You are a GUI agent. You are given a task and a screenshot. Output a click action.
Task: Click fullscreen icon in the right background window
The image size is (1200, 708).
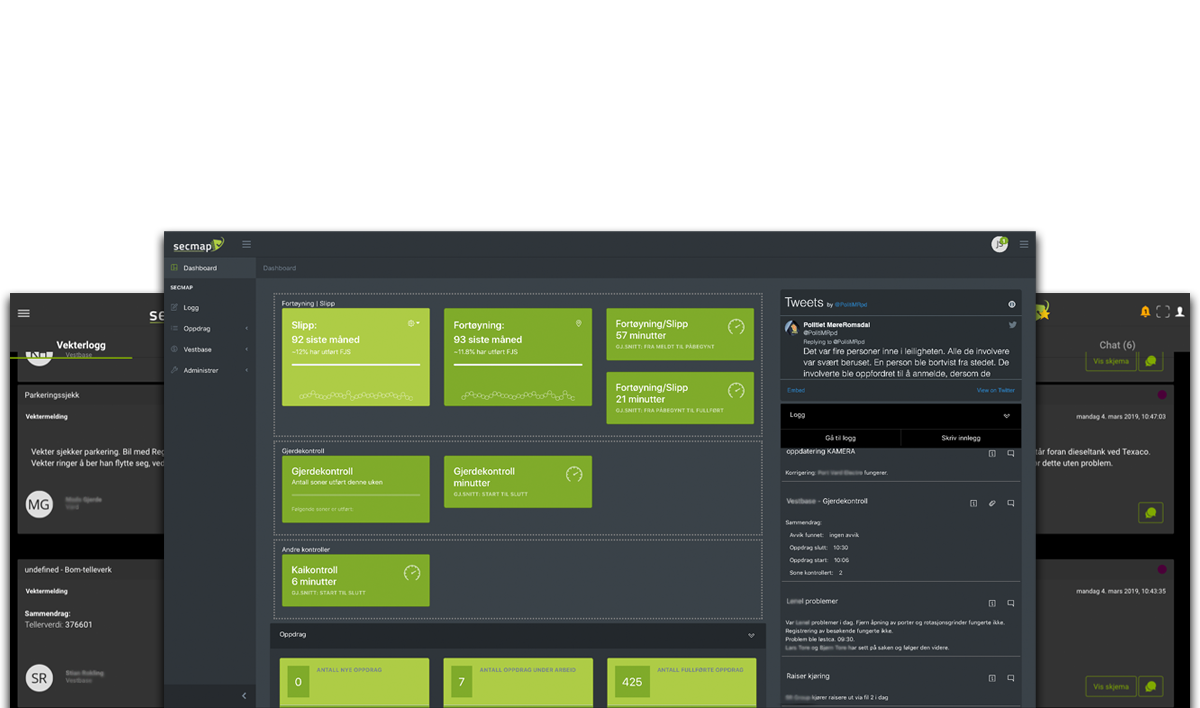pos(1163,312)
